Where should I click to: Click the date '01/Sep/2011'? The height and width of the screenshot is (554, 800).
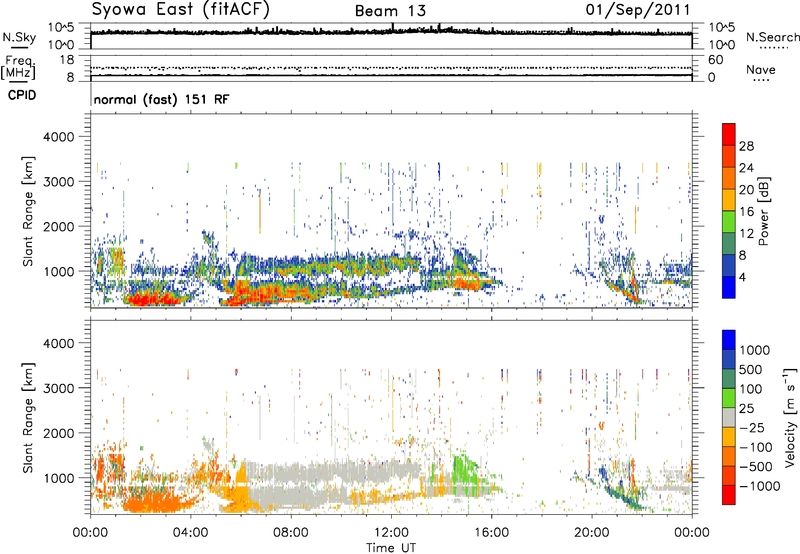638,10
